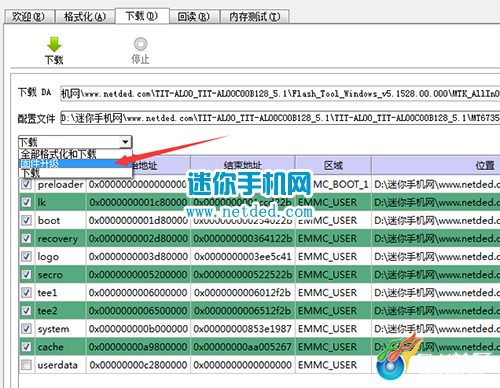This screenshot has width=500, height=388.
Task: Click end address 0x0000000003ee5c41 of logo
Action: click(x=243, y=256)
